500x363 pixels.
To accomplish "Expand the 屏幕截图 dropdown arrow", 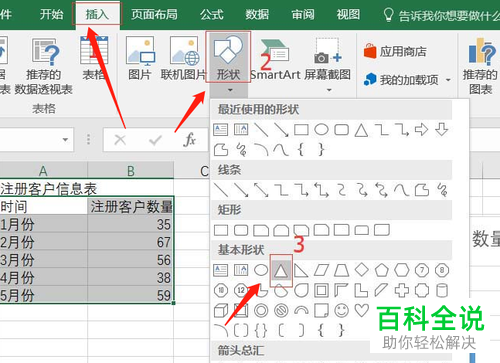I will 329,90.
